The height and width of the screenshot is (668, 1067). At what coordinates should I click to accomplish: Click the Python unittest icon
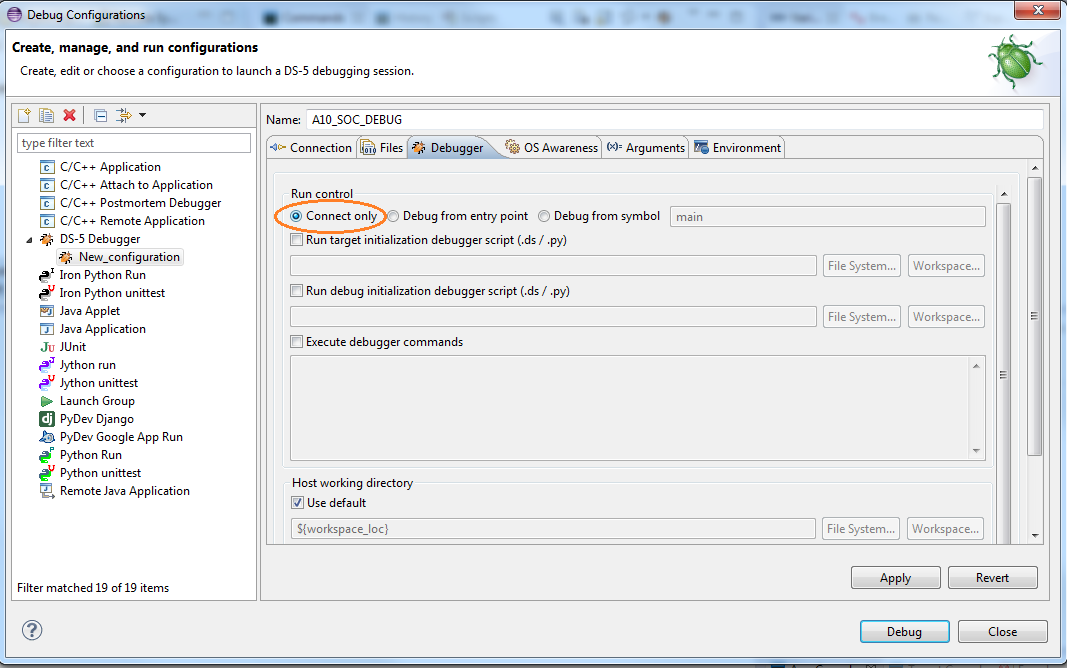(46, 473)
